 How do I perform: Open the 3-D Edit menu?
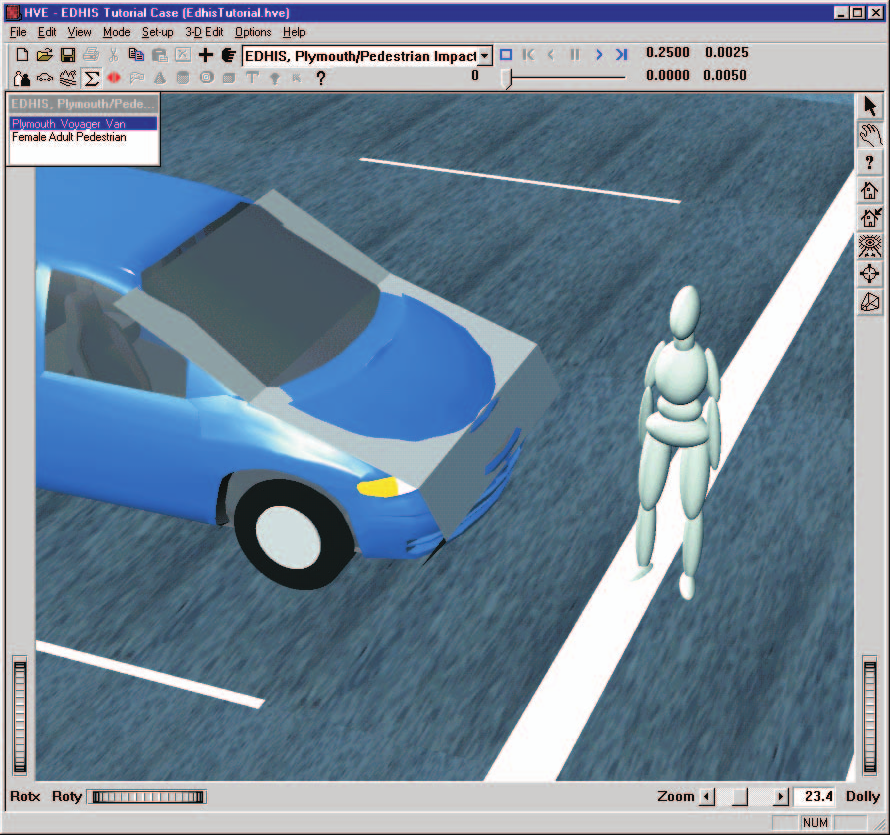pyautogui.click(x=204, y=32)
